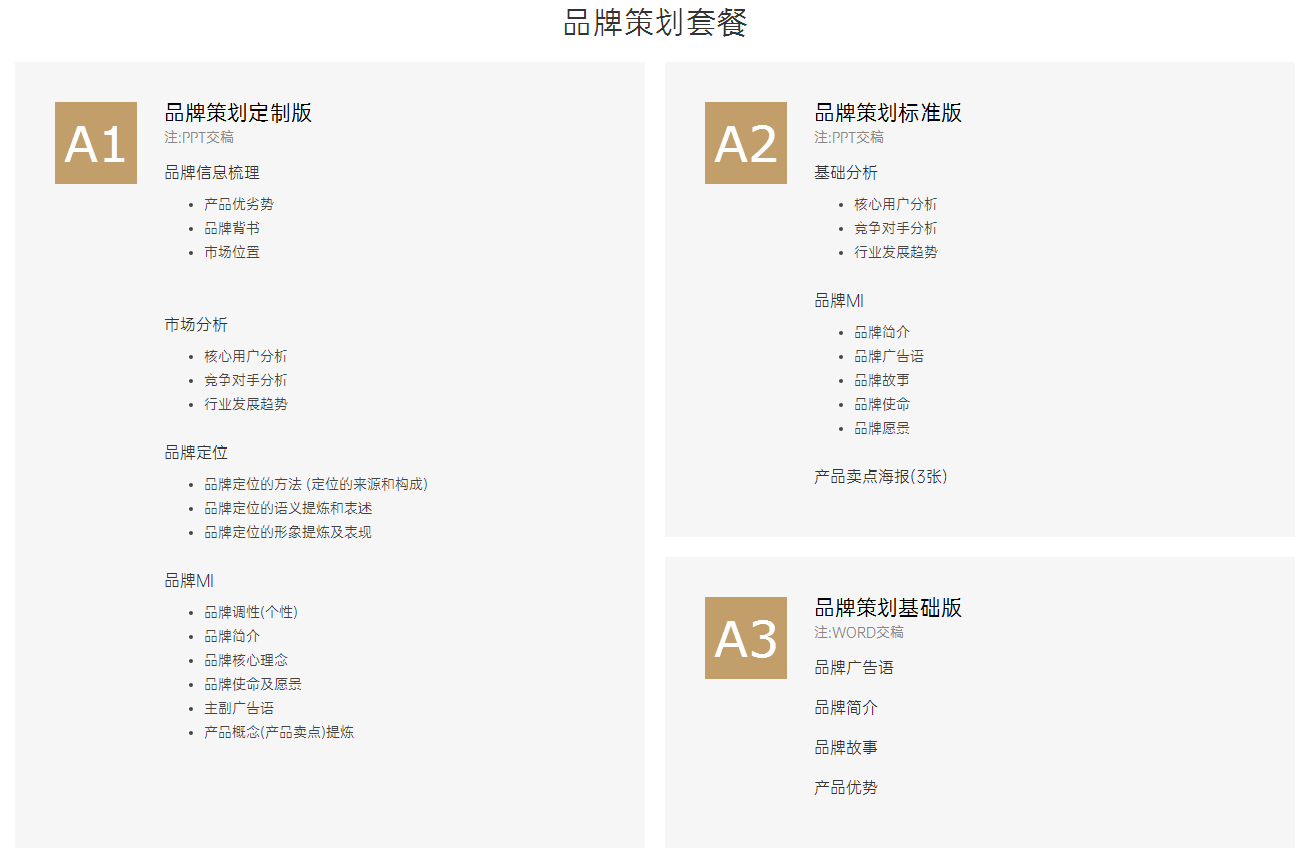
Task: Click 品牌故事 under 品牌策划基础版
Action: coord(845,746)
